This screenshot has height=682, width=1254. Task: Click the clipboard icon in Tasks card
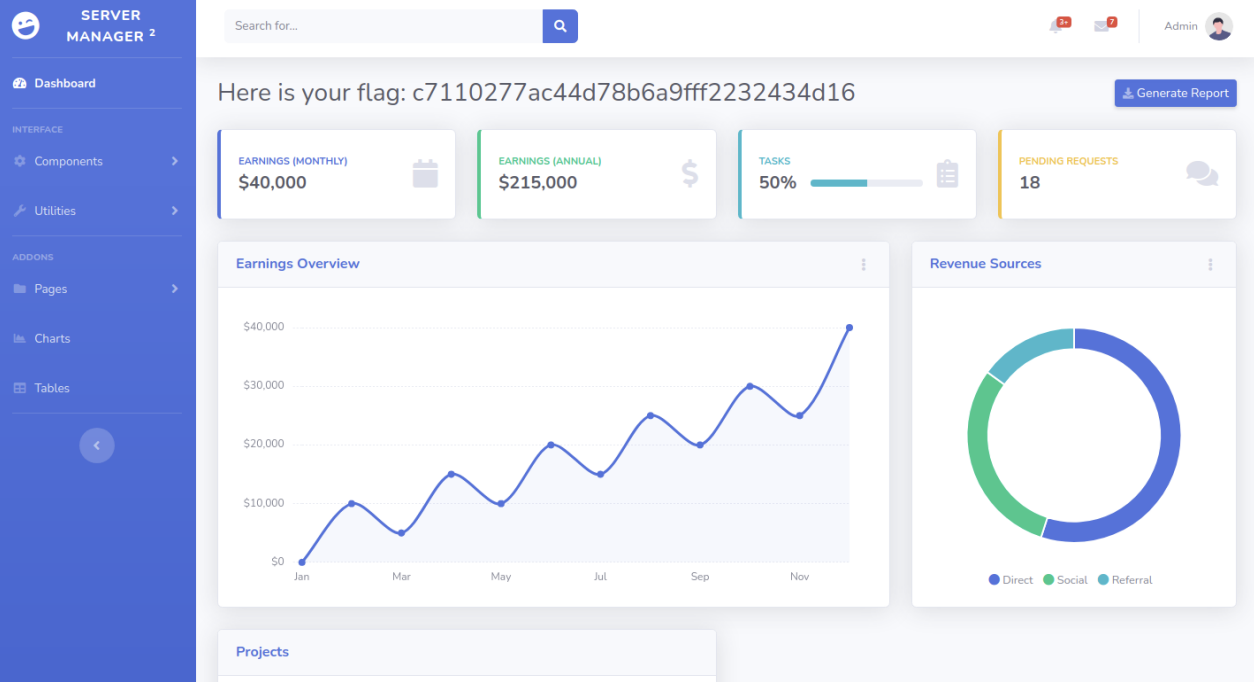[947, 174]
